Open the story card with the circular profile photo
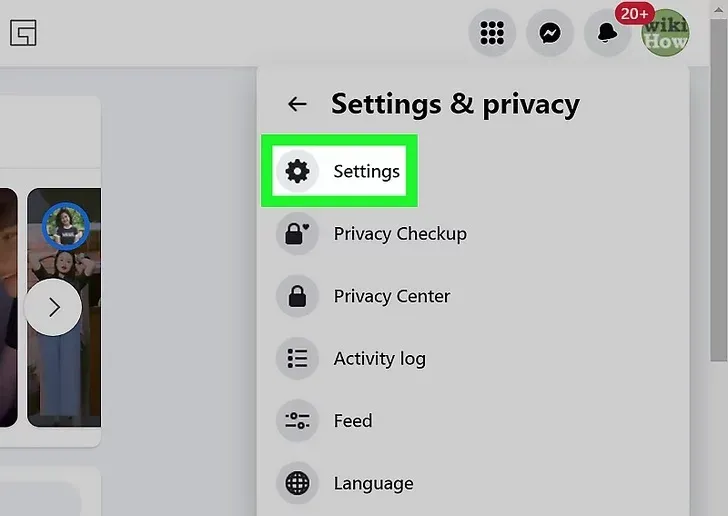The height and width of the screenshot is (516, 728). click(64, 307)
